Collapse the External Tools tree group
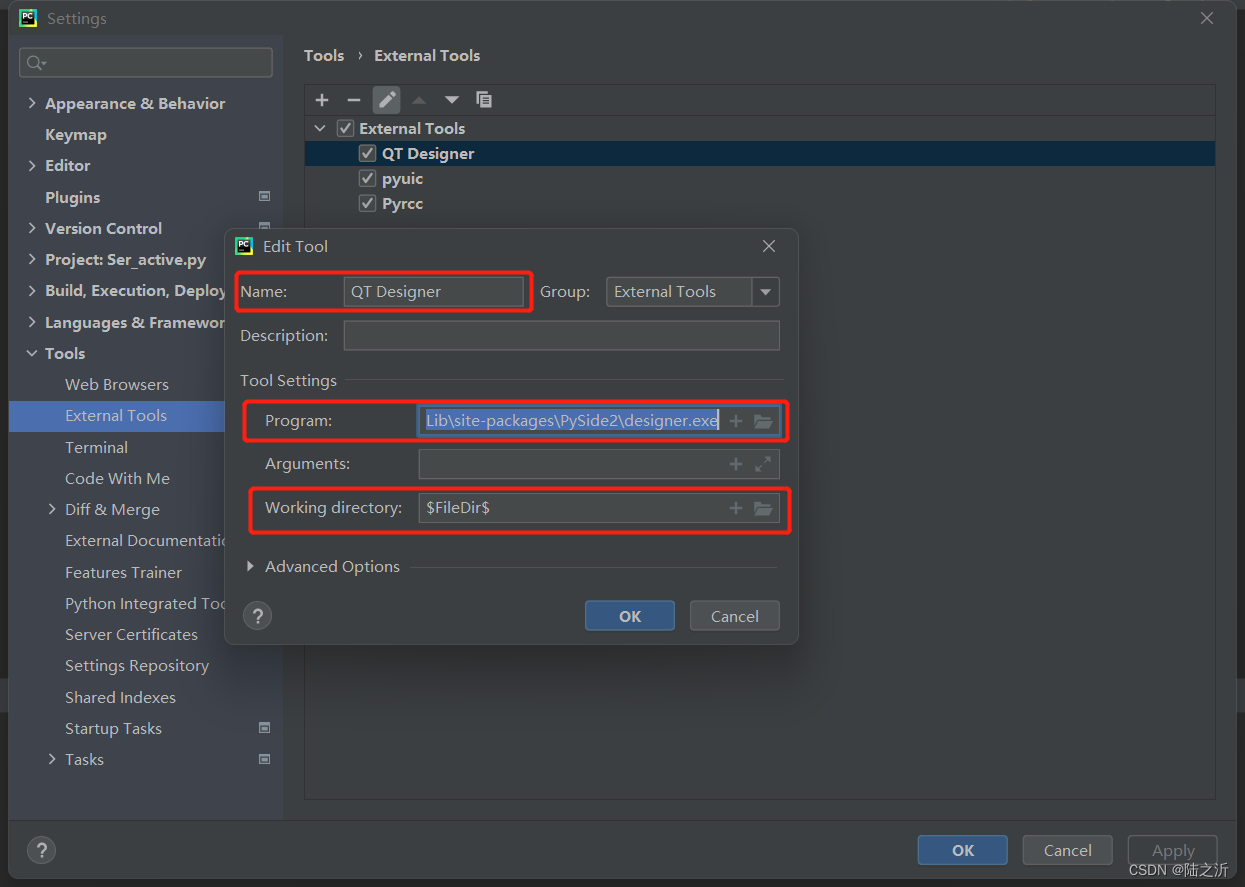This screenshot has height=887, width=1245. pos(320,128)
